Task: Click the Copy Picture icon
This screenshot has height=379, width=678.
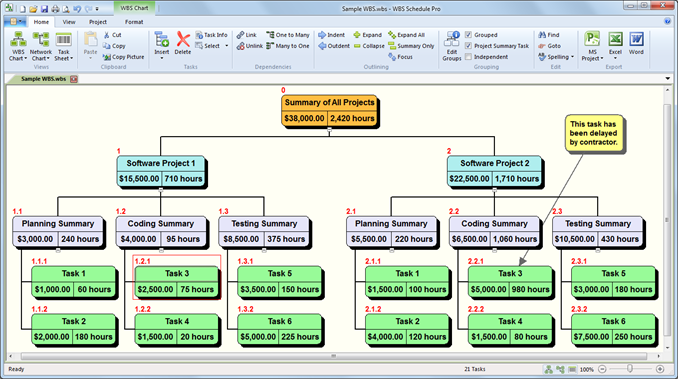Action: (x=107, y=57)
